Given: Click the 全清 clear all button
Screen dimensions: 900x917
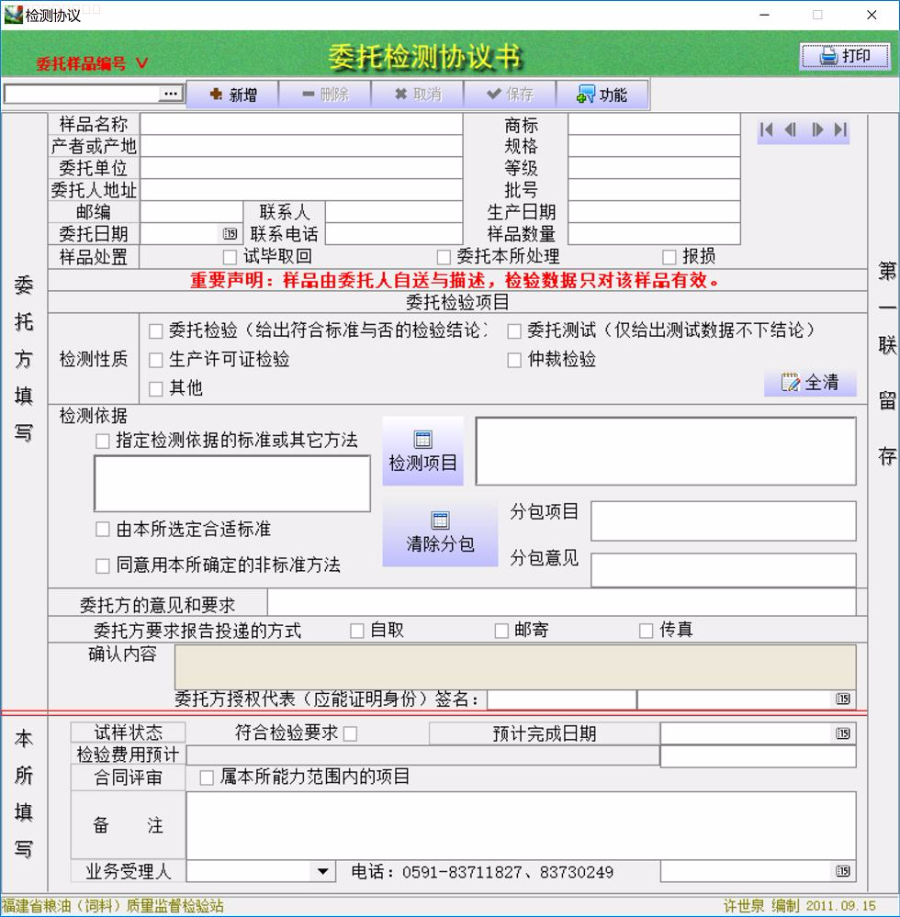Looking at the screenshot, I should coord(810,382).
